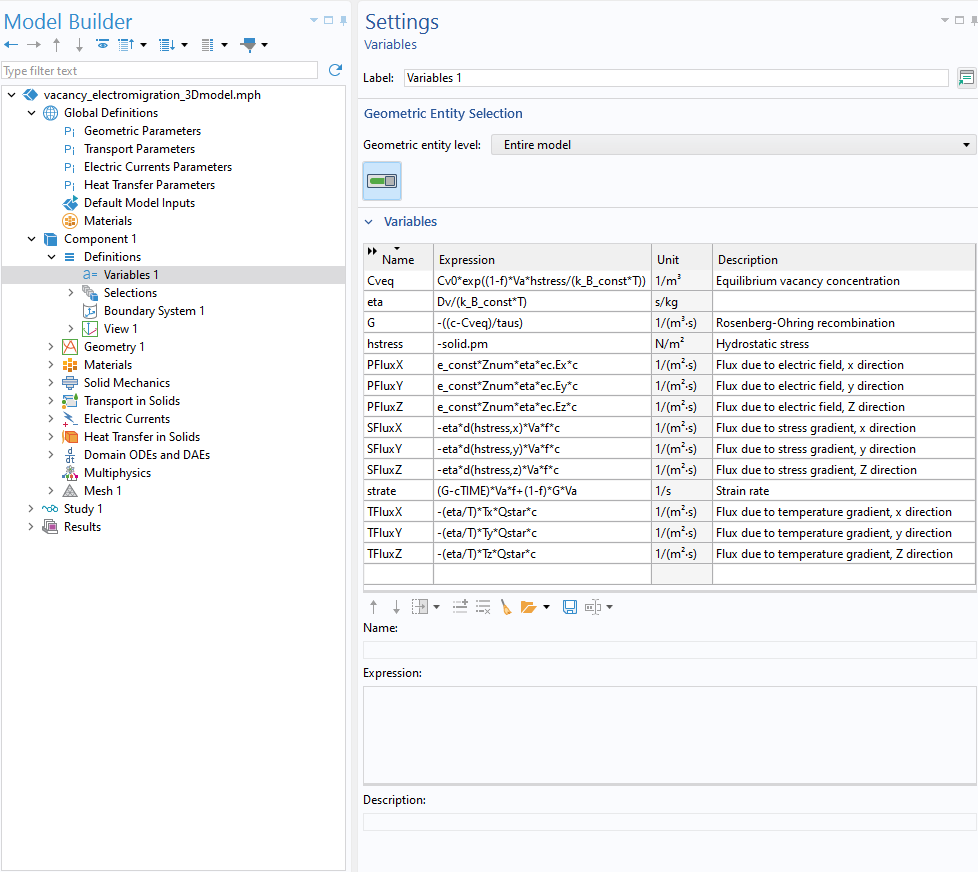
Task: Click the Delete row icon below table
Action: tap(483, 607)
